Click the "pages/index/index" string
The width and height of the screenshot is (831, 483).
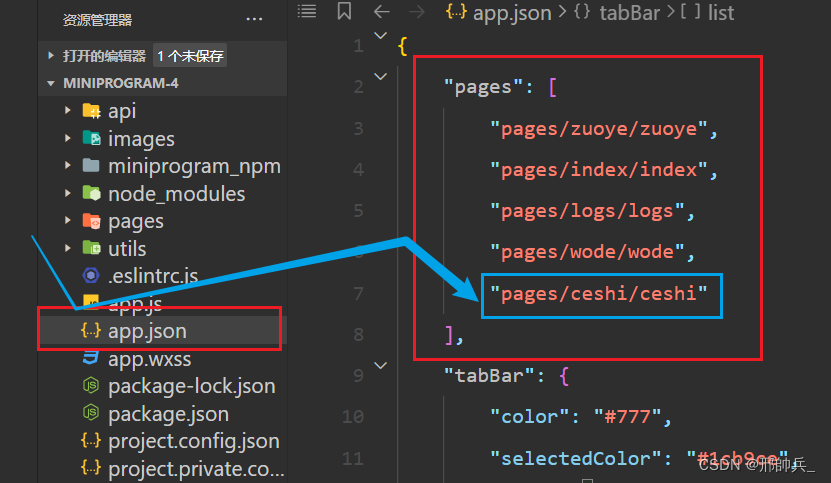click(599, 170)
